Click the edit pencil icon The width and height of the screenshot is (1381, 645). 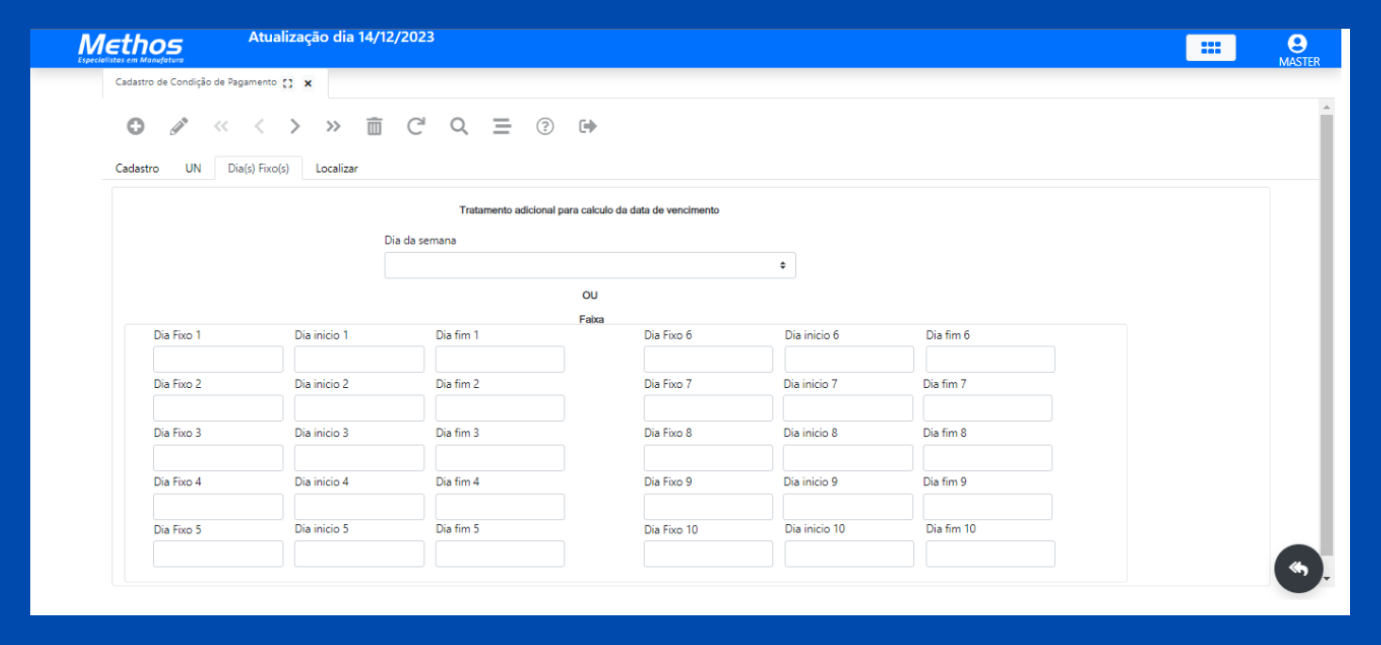coord(178,126)
